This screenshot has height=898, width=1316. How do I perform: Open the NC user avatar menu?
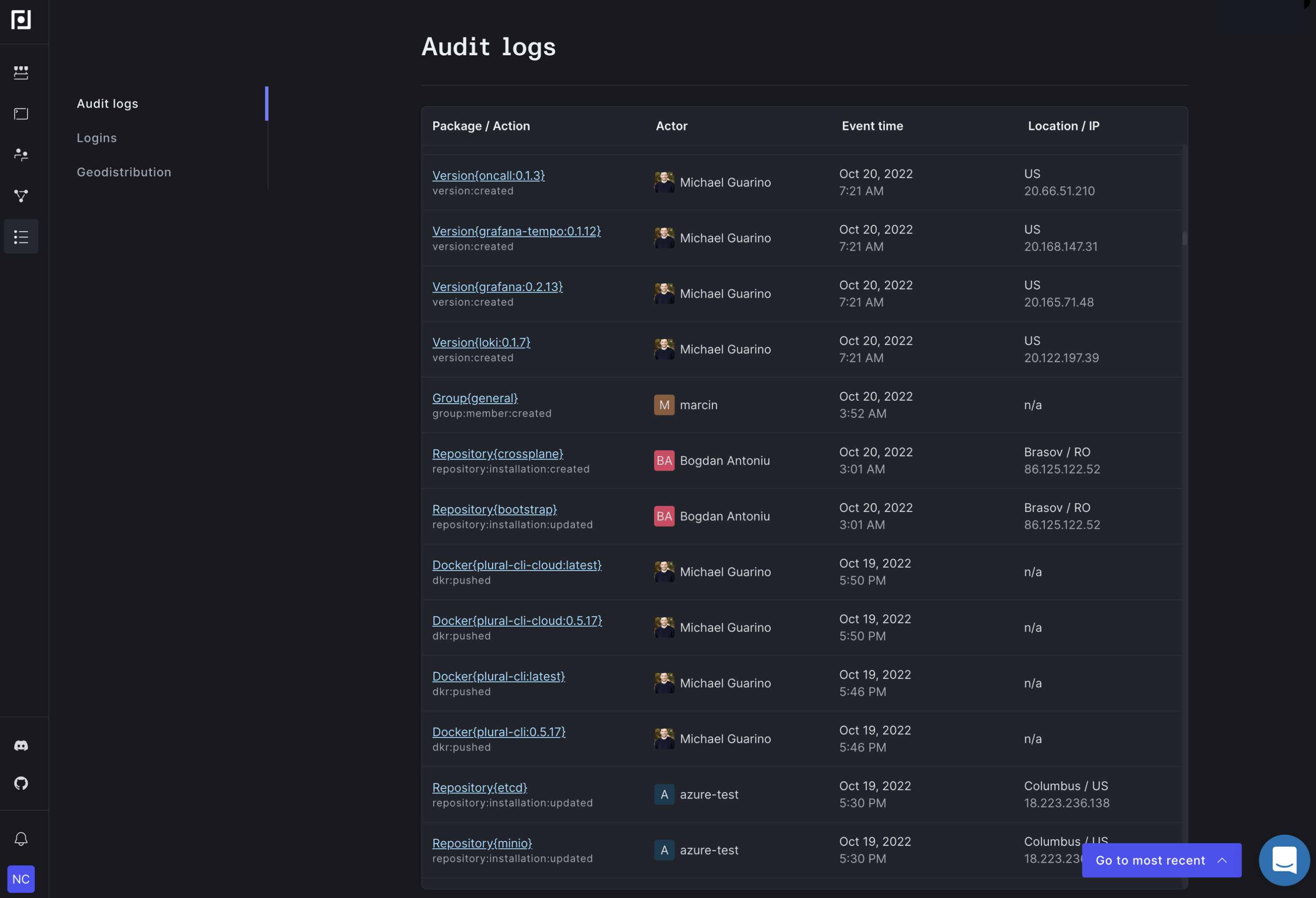21,879
